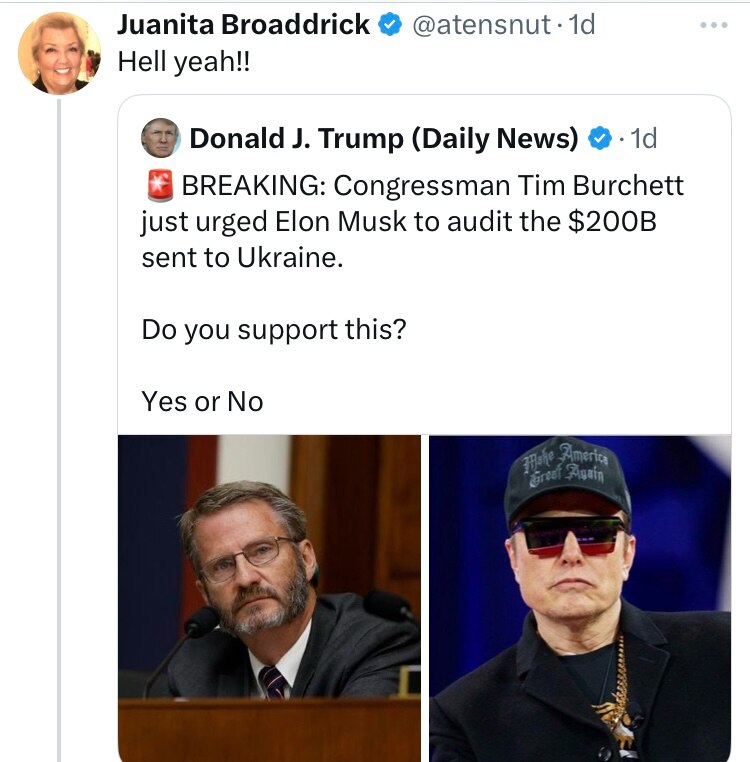Click the "$200B" amount in the quoted tweet

point(610,222)
